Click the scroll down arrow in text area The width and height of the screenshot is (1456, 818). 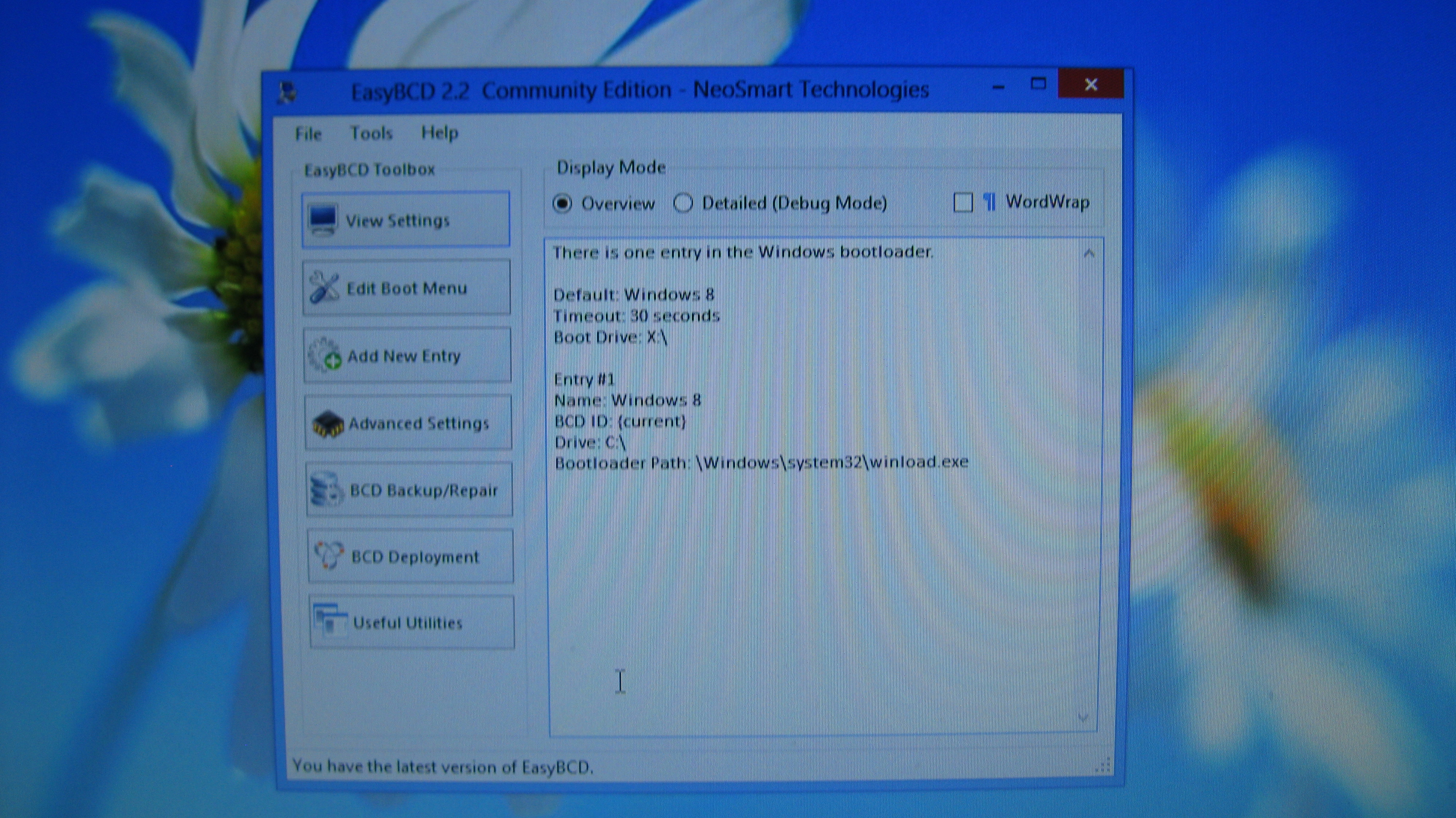[x=1083, y=718]
